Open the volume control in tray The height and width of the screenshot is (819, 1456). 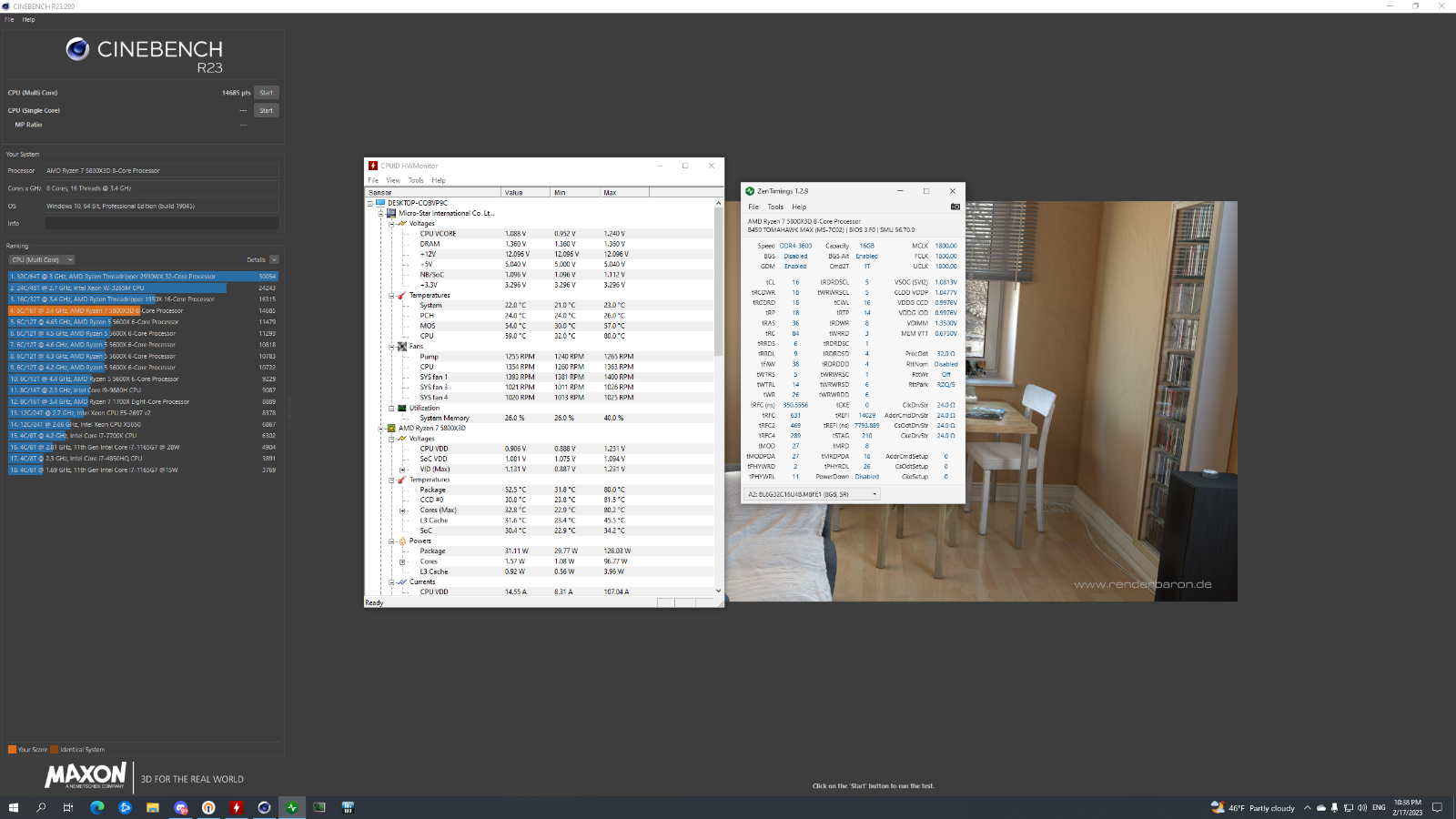click(1362, 807)
